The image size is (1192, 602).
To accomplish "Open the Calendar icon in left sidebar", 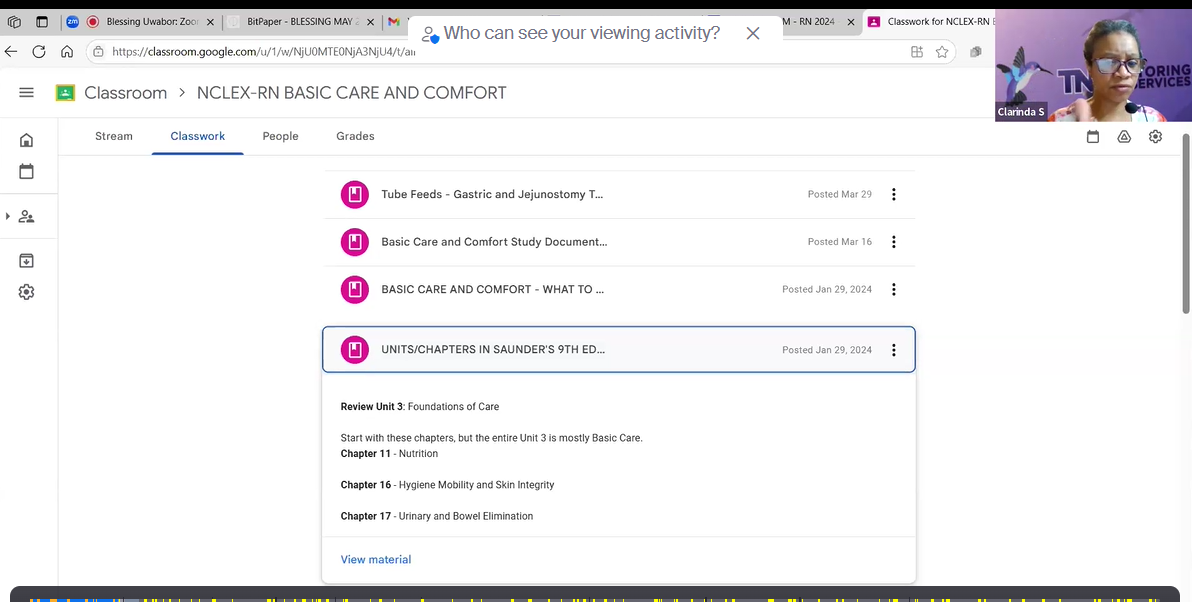I will pyautogui.click(x=27, y=172).
